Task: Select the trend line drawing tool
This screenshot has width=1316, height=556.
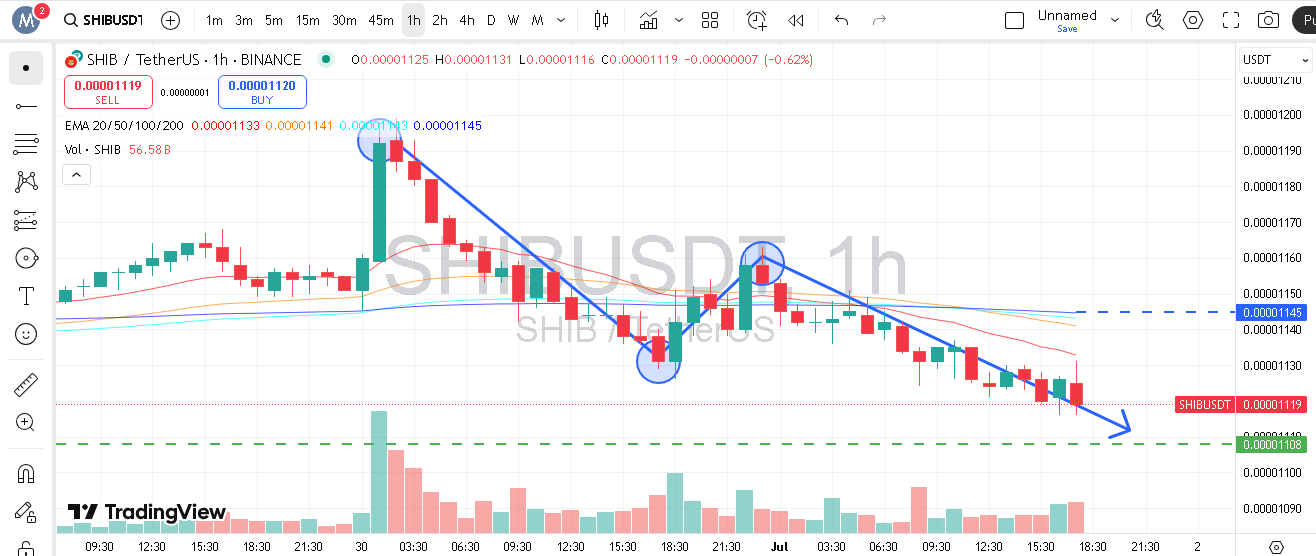Action: [x=26, y=106]
